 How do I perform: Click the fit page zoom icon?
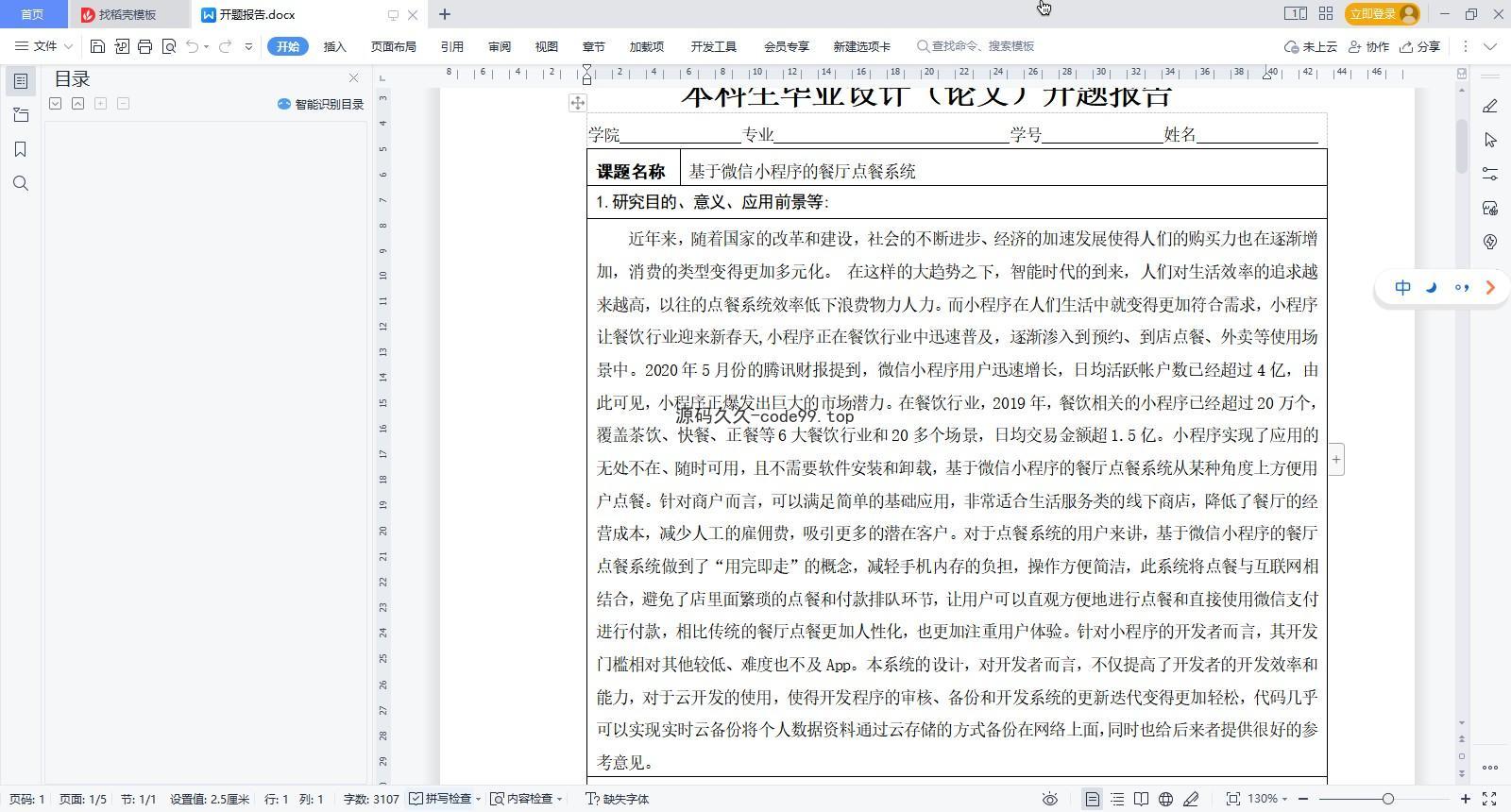[1232, 799]
